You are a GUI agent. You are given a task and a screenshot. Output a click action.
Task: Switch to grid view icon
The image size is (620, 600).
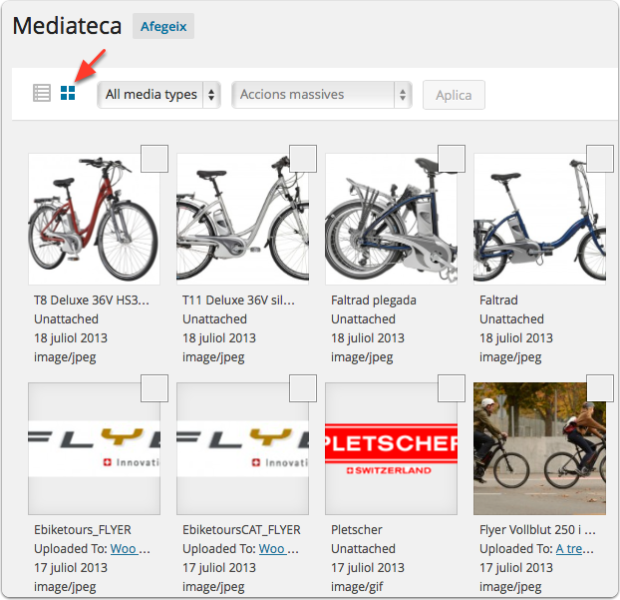point(68,93)
